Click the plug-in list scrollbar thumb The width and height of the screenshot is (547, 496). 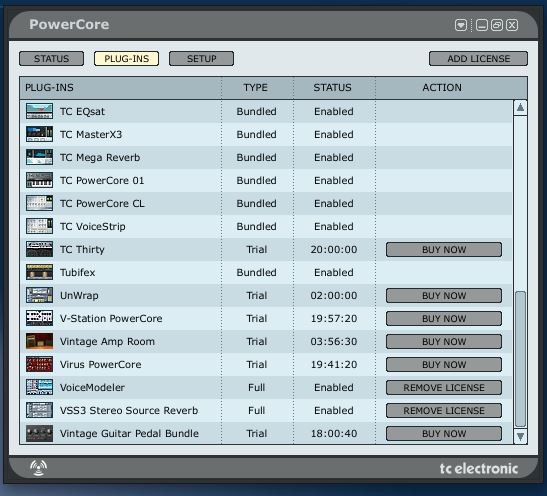(520, 359)
